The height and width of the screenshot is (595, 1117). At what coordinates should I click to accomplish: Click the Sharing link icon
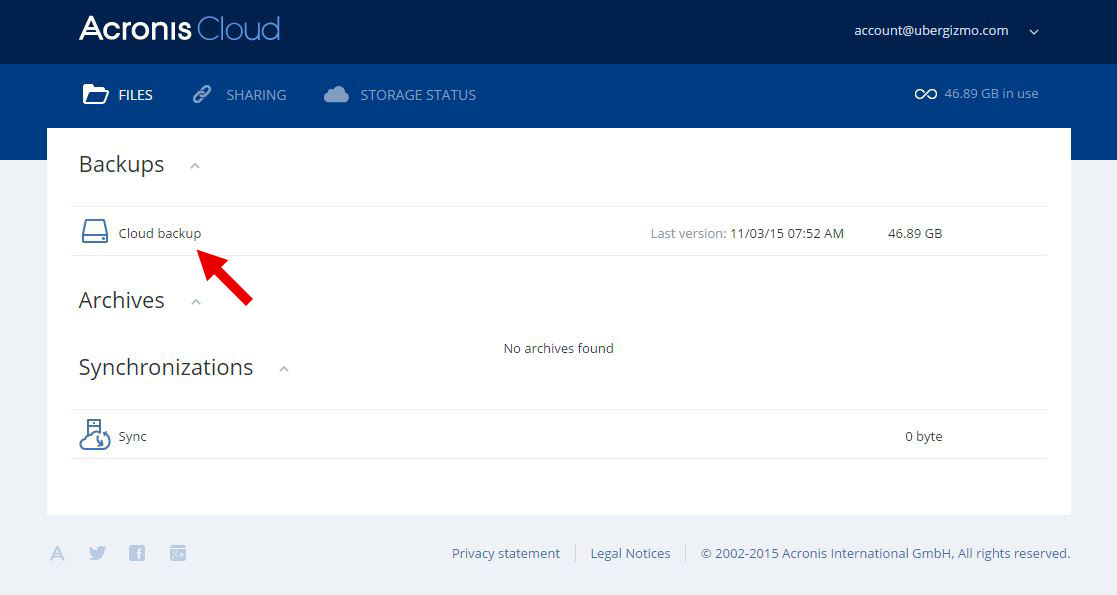(202, 94)
